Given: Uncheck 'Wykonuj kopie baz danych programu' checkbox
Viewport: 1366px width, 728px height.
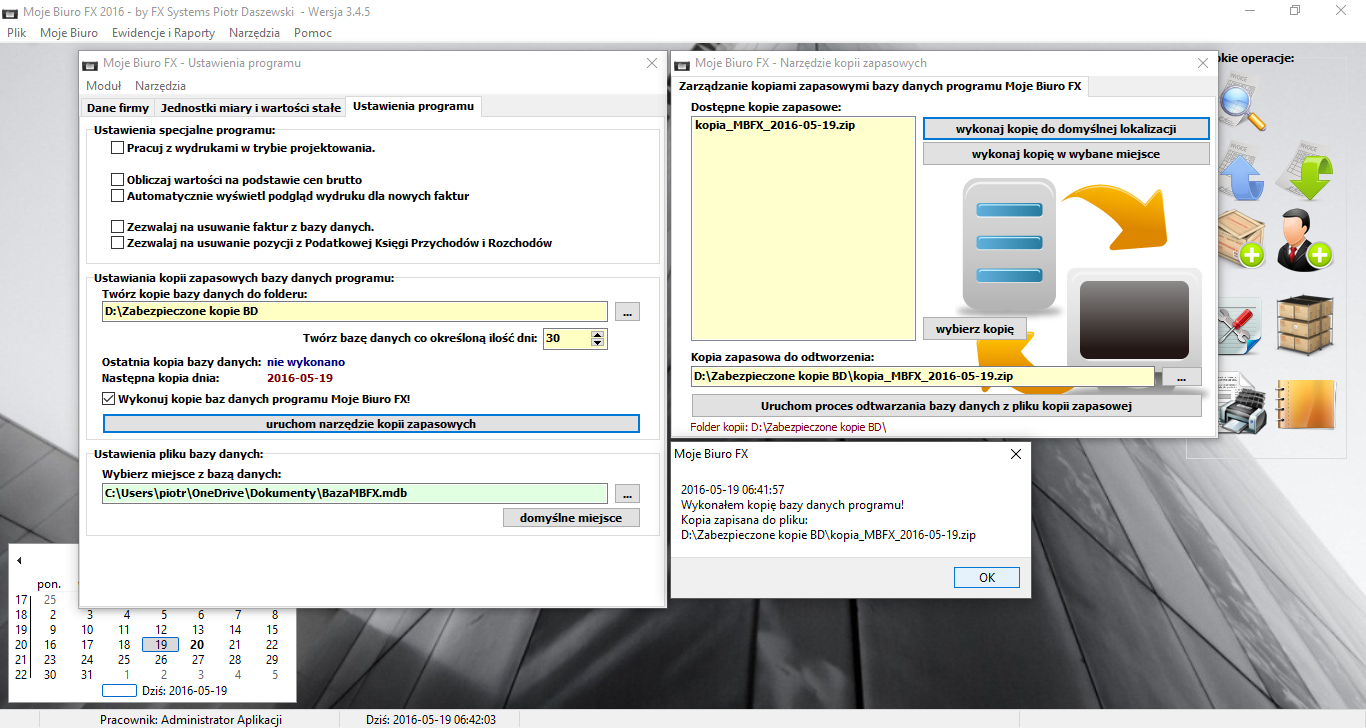Looking at the screenshot, I should pos(109,399).
